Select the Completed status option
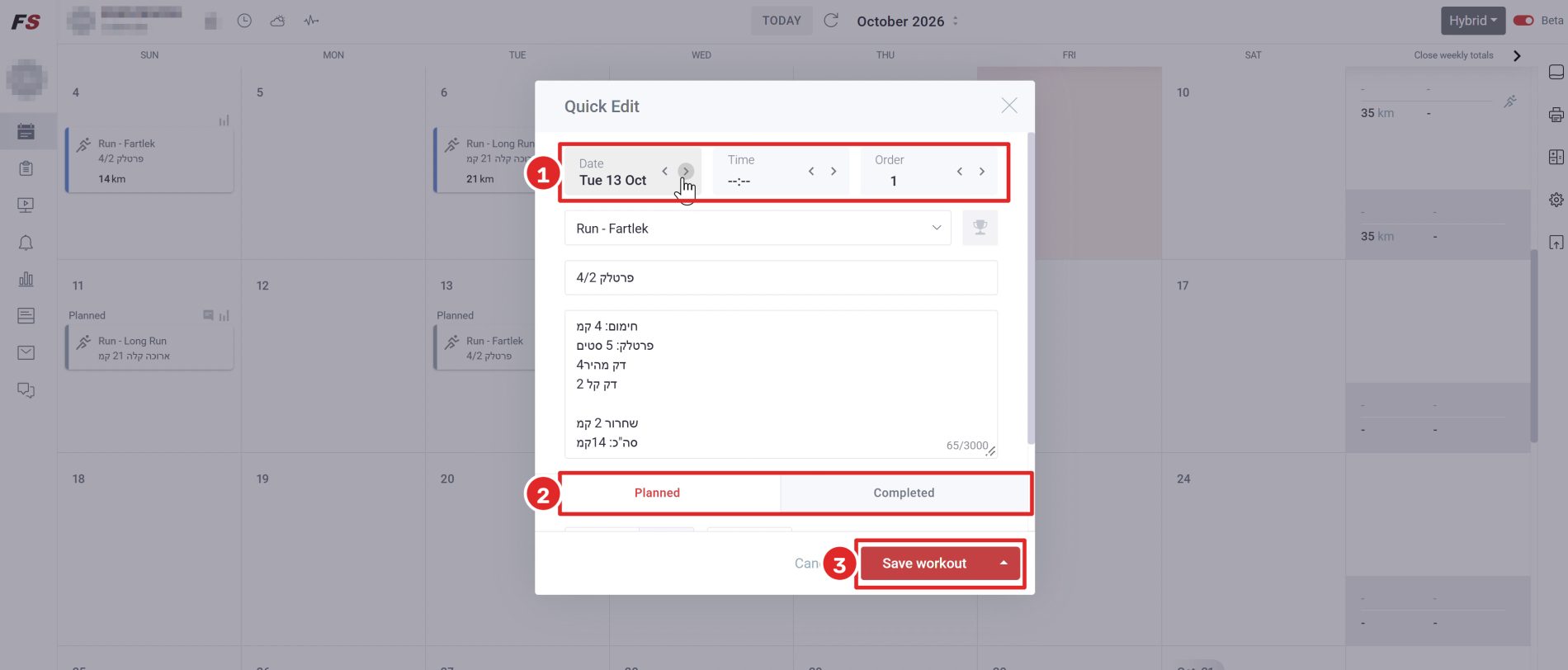1568x670 pixels. [x=904, y=493]
